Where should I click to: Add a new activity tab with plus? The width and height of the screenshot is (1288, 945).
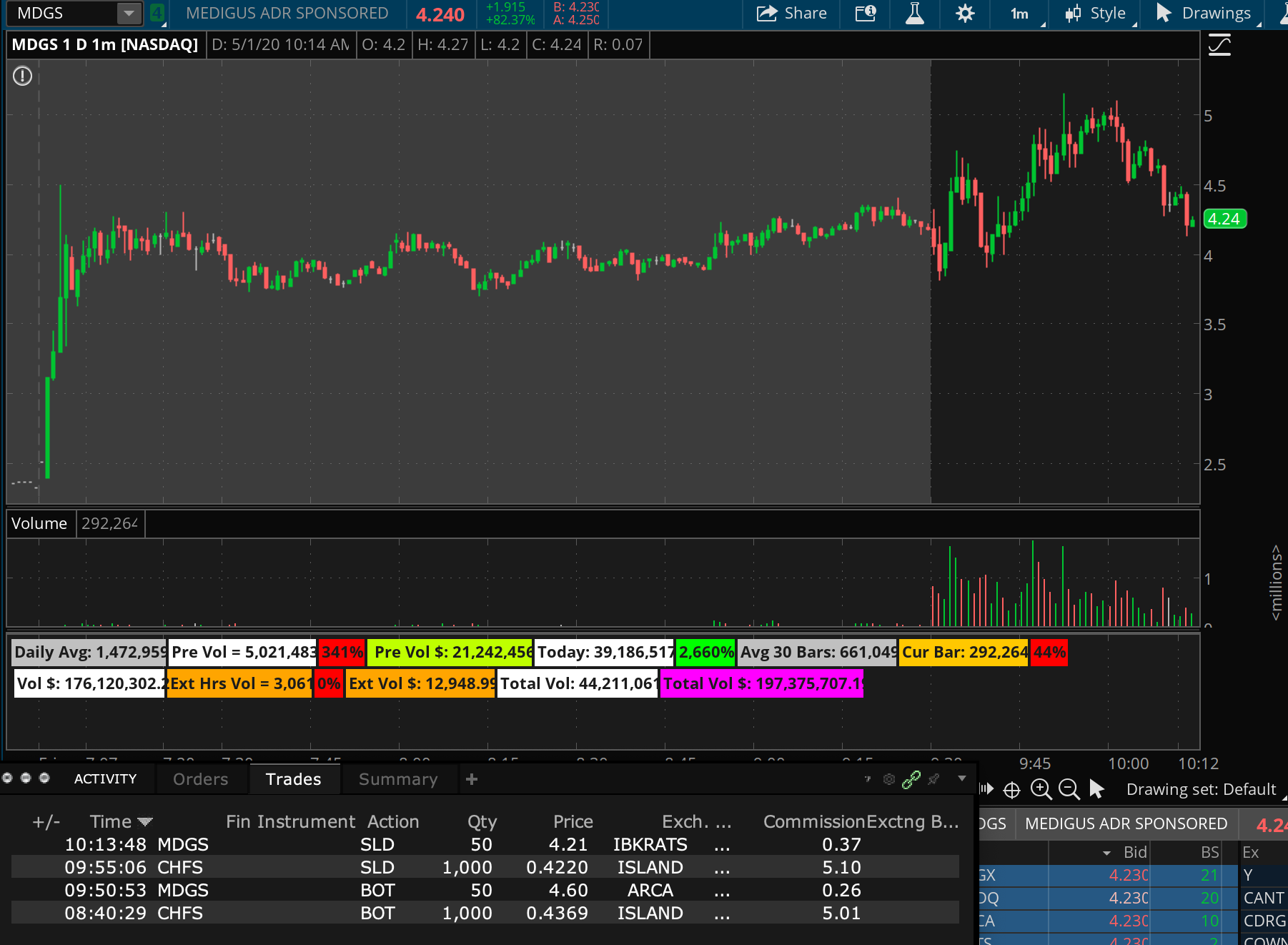tap(471, 779)
